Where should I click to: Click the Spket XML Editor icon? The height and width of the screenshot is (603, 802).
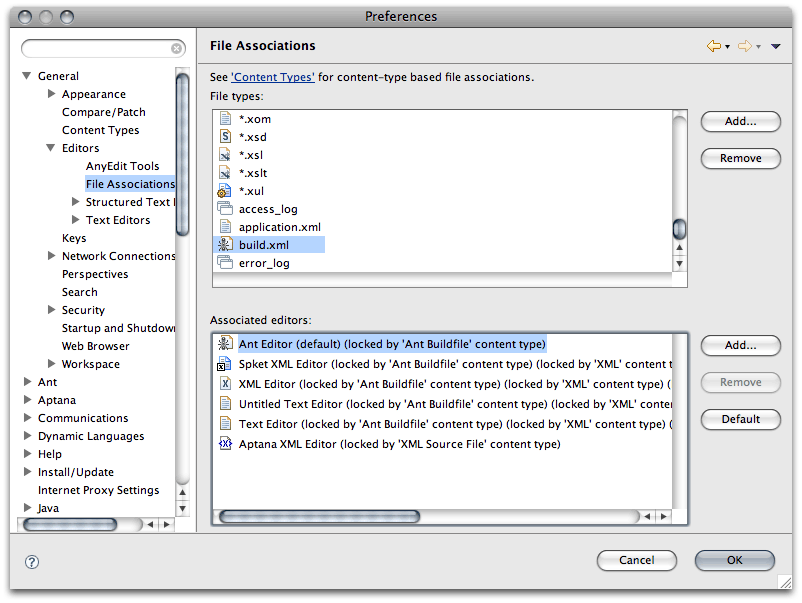225,365
